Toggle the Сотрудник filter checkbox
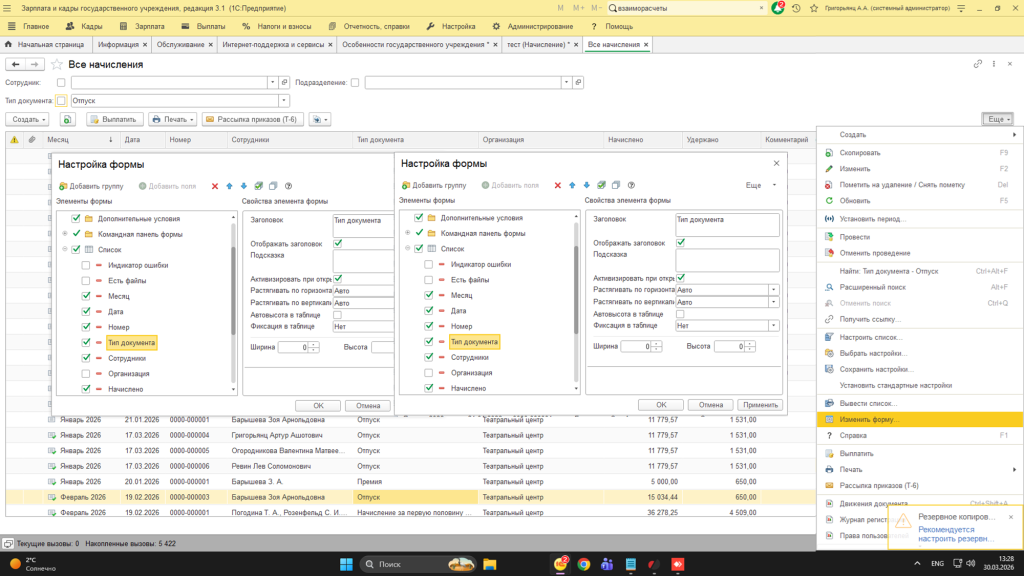 (61, 82)
